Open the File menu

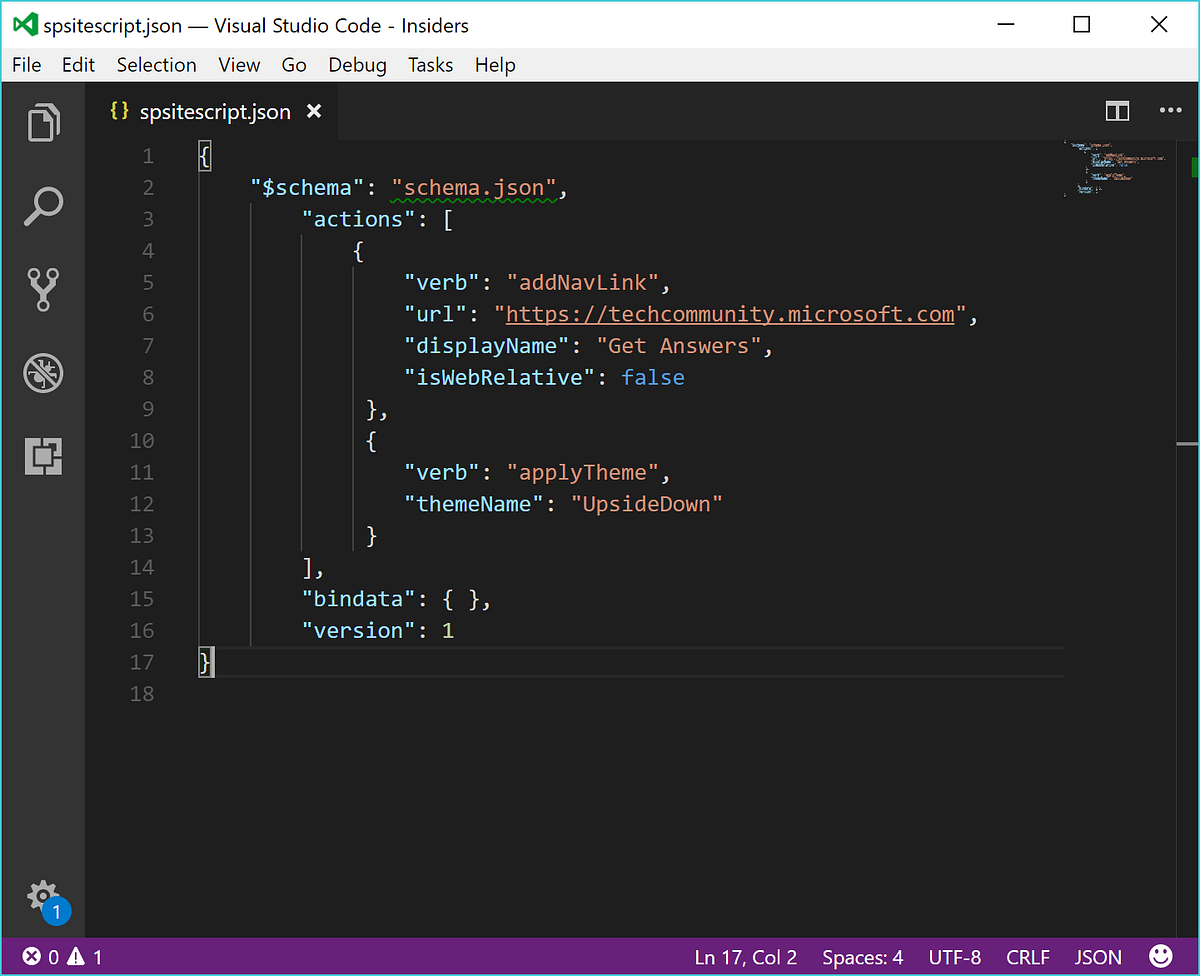click(x=25, y=65)
